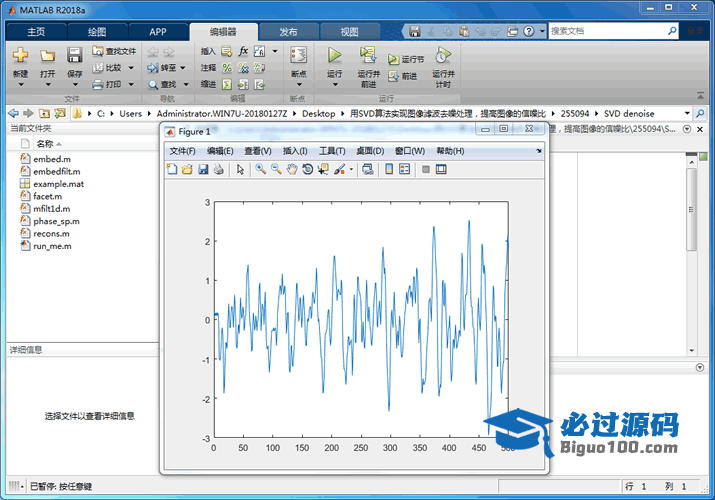Click the print icon in Figure toolbar

pyautogui.click(x=218, y=170)
